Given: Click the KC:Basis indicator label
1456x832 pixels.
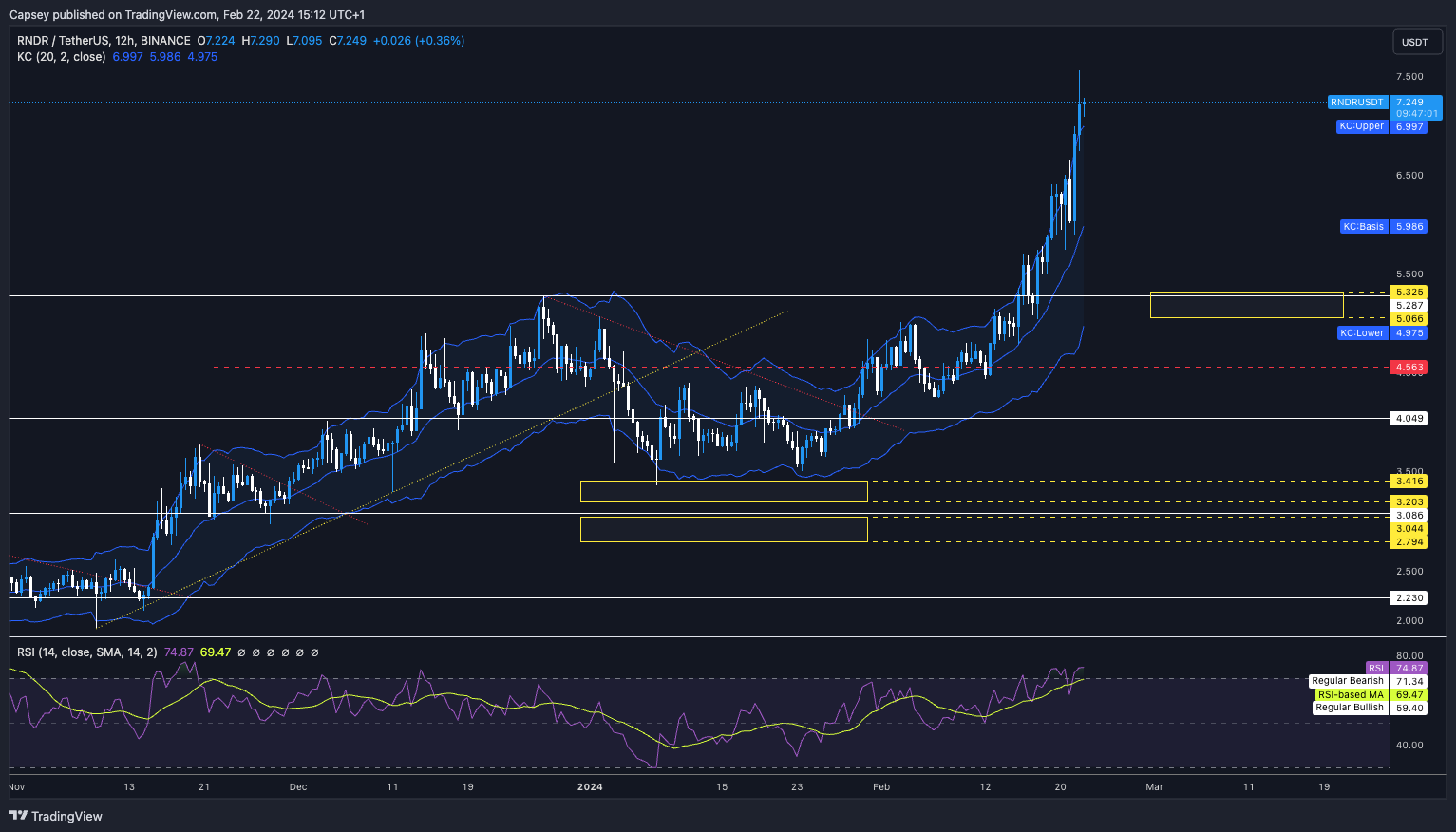Looking at the screenshot, I should click(1363, 227).
